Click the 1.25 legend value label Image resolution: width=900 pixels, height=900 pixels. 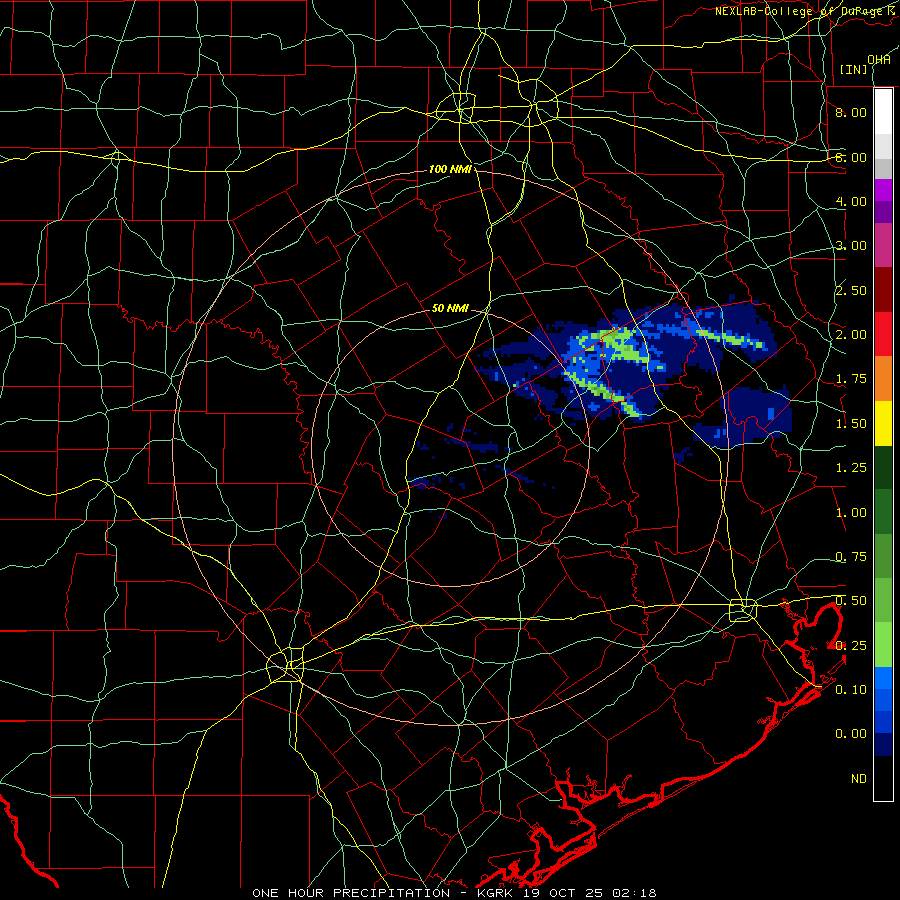coord(851,468)
